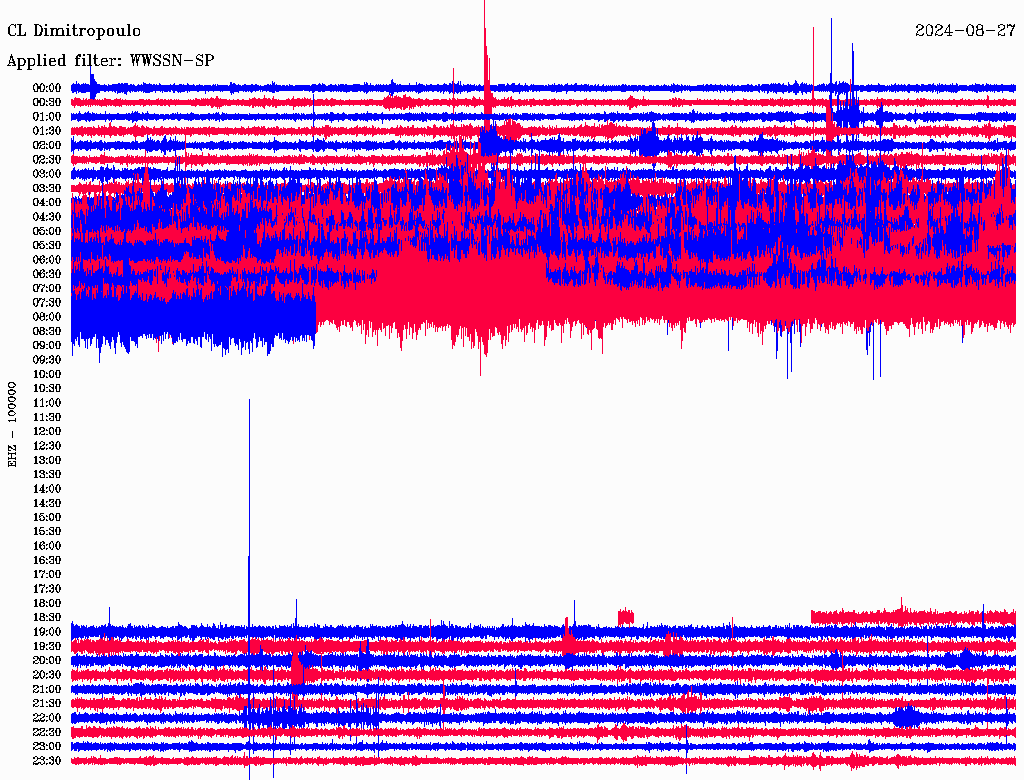The width and height of the screenshot is (1024, 780).
Task: Click the 13:30 time label
Action: point(47,475)
